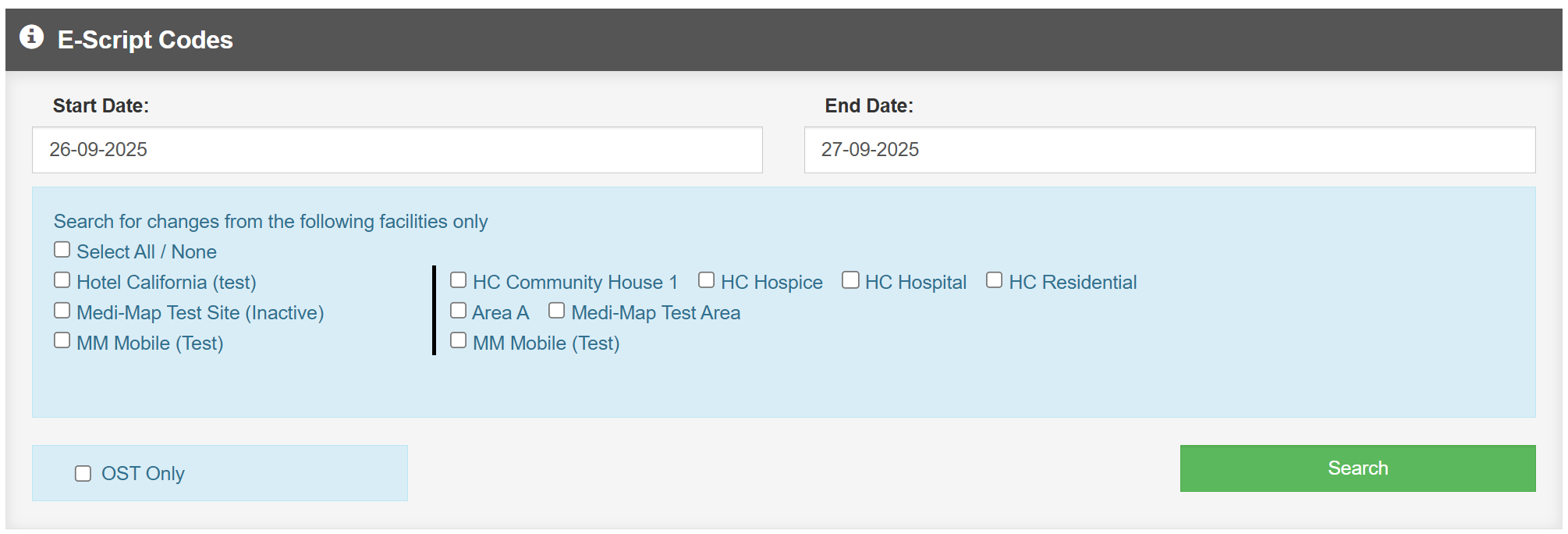This screenshot has height=534, width=1568.
Task: Enable the Hotel California (test) facility
Action: tap(62, 279)
